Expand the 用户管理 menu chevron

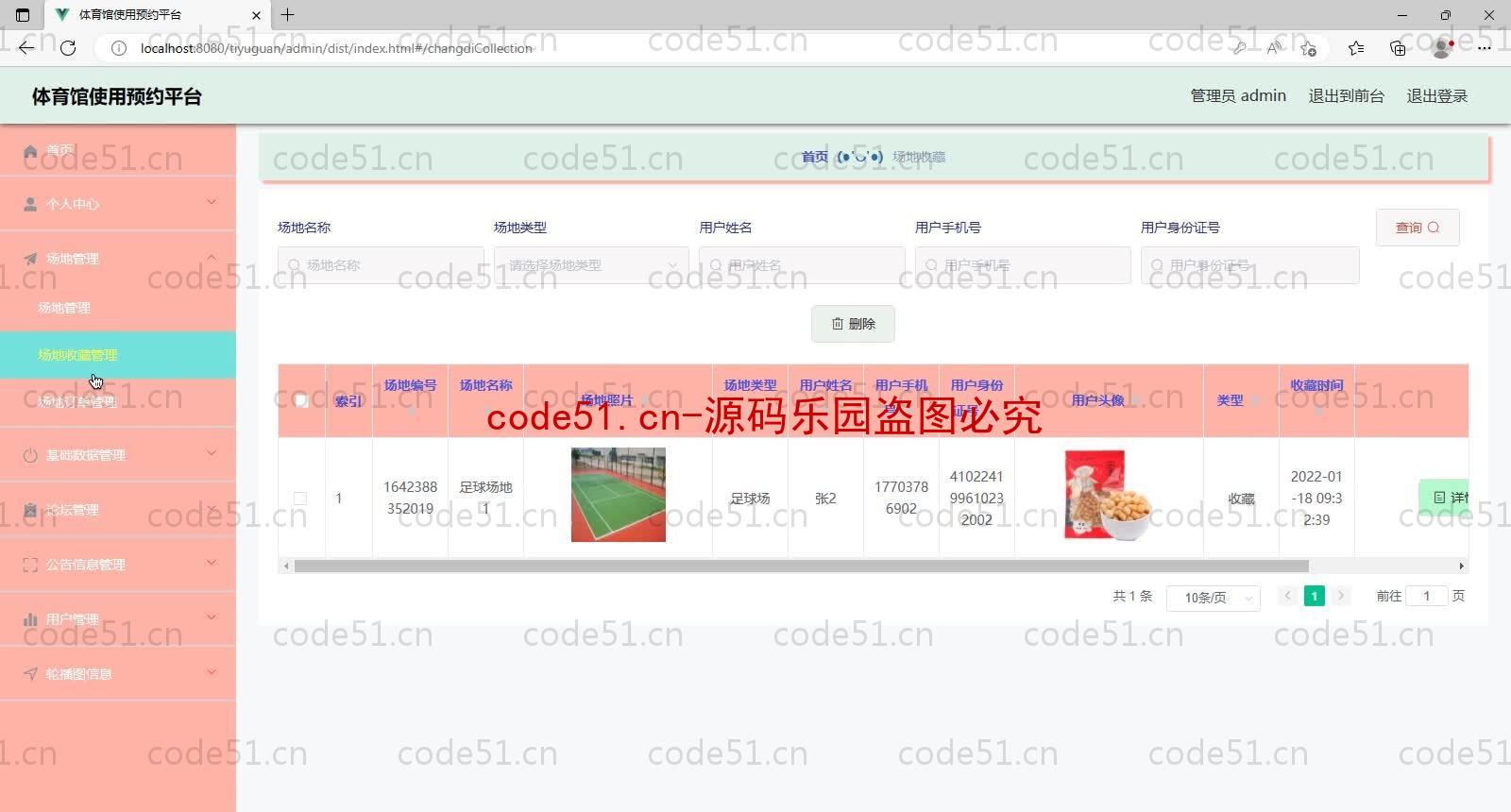point(212,617)
